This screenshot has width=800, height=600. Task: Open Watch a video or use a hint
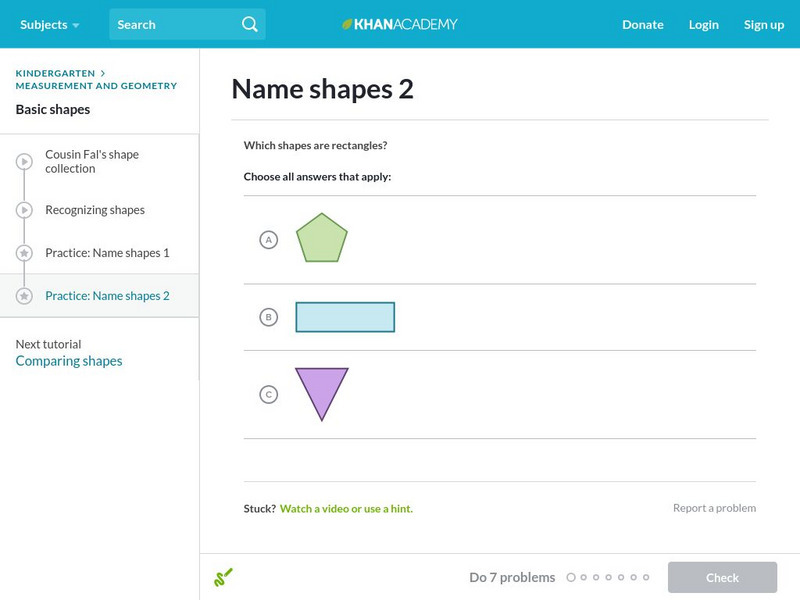[x=346, y=509]
